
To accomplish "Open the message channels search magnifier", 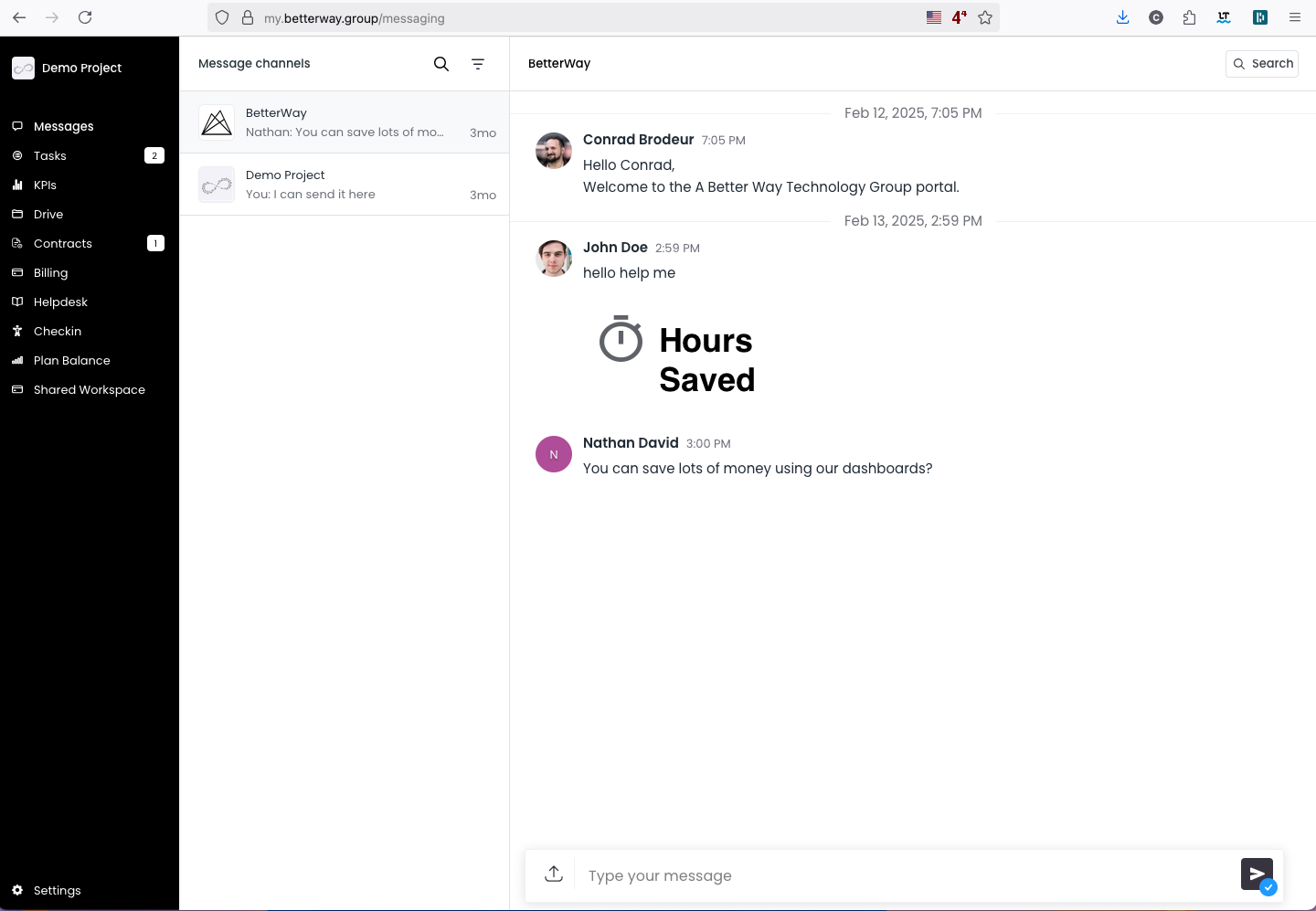I will tap(441, 64).
